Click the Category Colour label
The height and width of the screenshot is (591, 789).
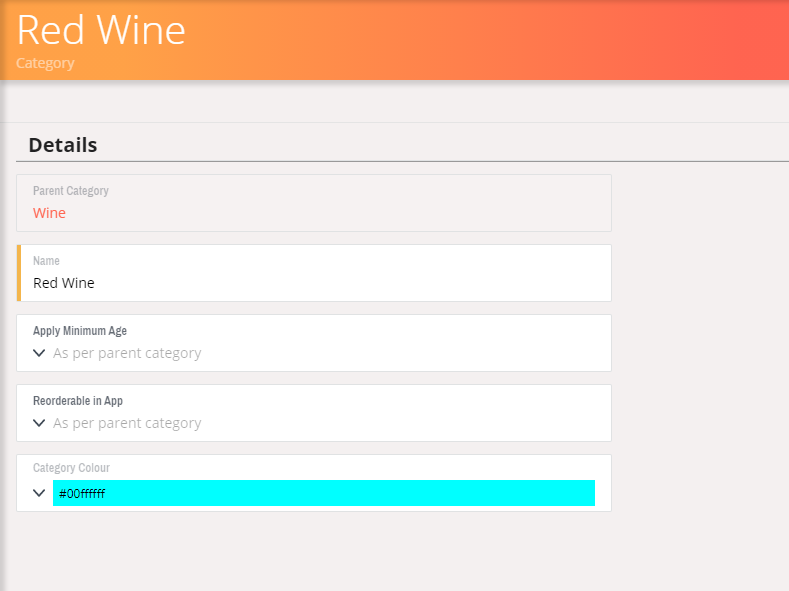[x=71, y=468]
